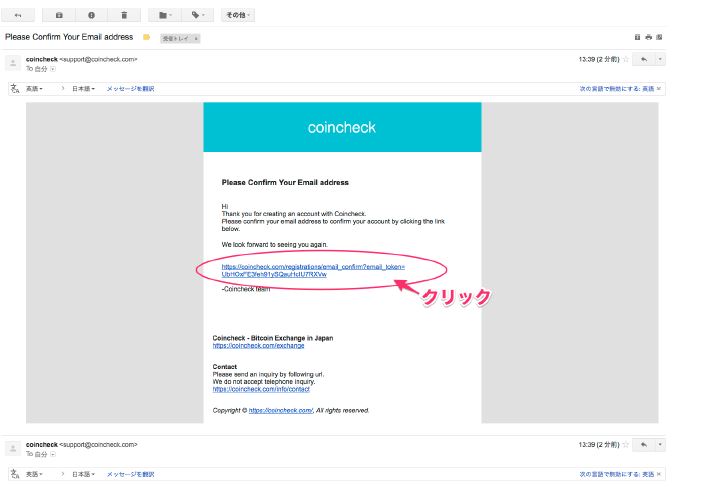This screenshot has width=709, height=487.
Task: Open more options arrow beside first message reply
Action: (660, 59)
